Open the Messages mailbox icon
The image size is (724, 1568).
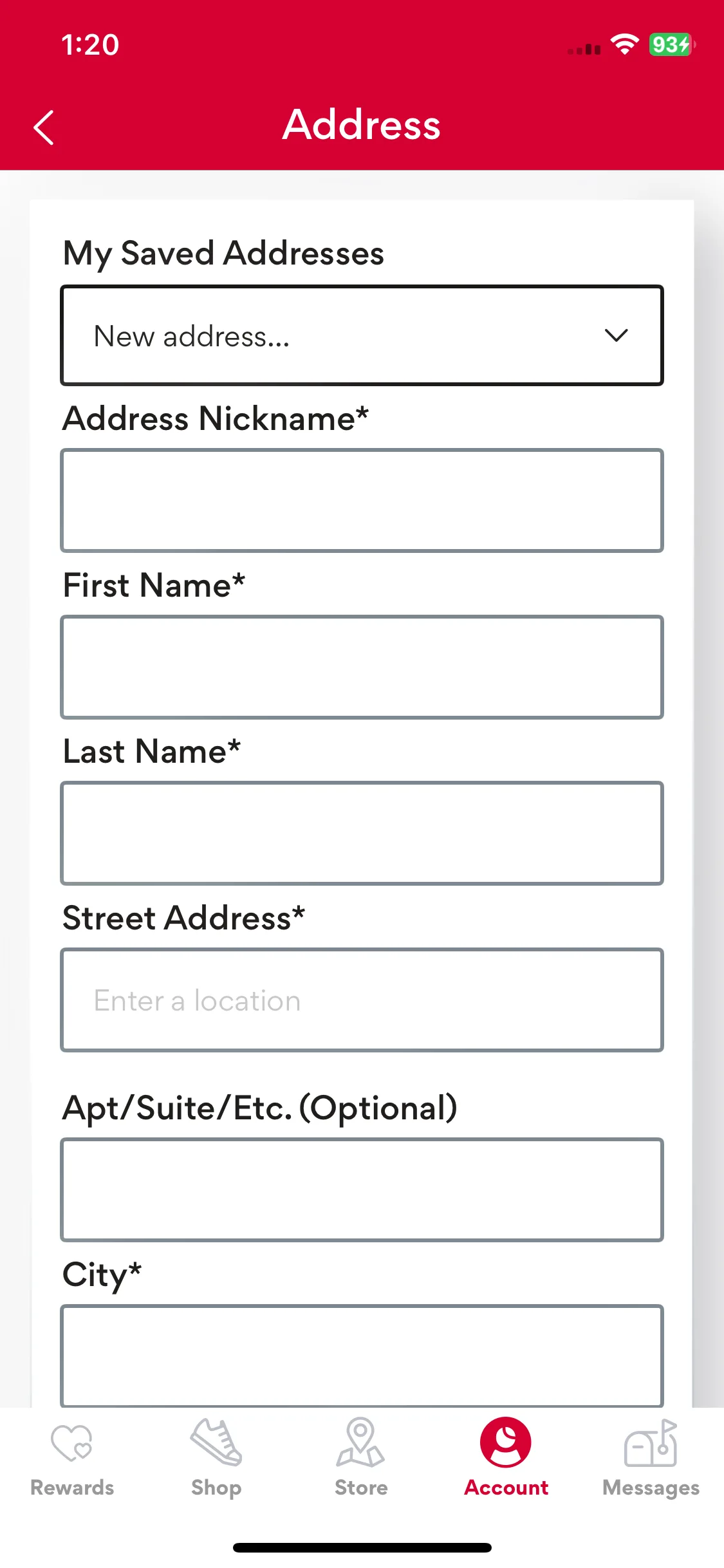651,1442
